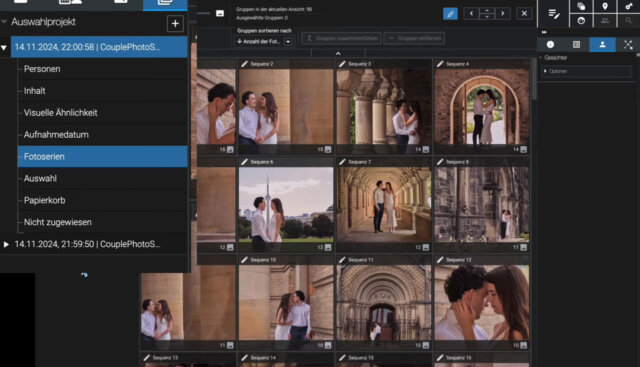Screen dimensions: 640x367
Task: Click the pencil icon next to Sequenz 6
Action: point(244,162)
